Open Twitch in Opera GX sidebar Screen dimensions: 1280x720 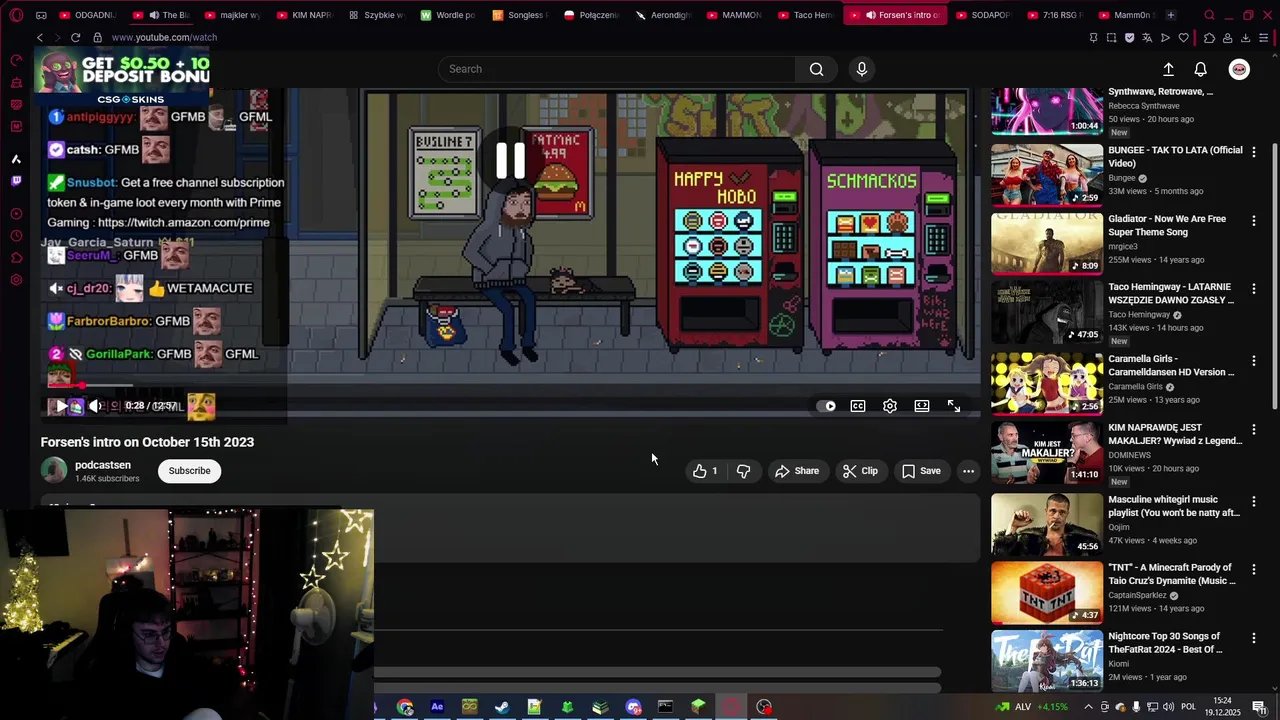pos(16,181)
